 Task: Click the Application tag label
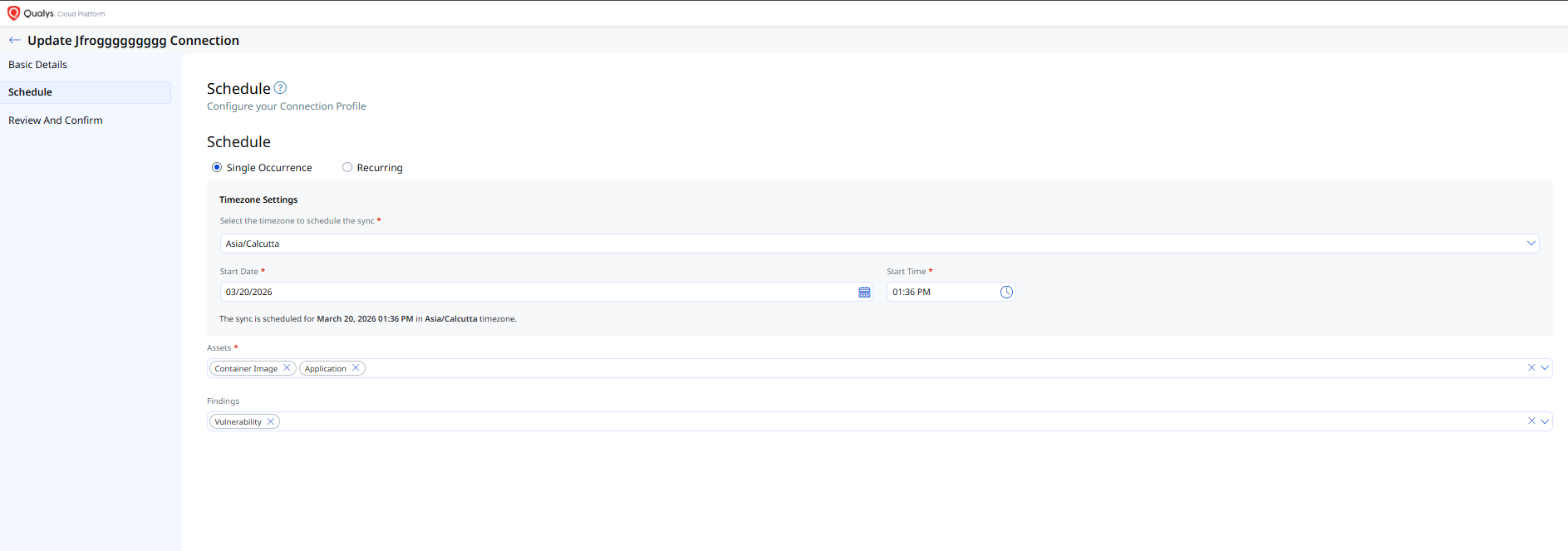tap(325, 368)
